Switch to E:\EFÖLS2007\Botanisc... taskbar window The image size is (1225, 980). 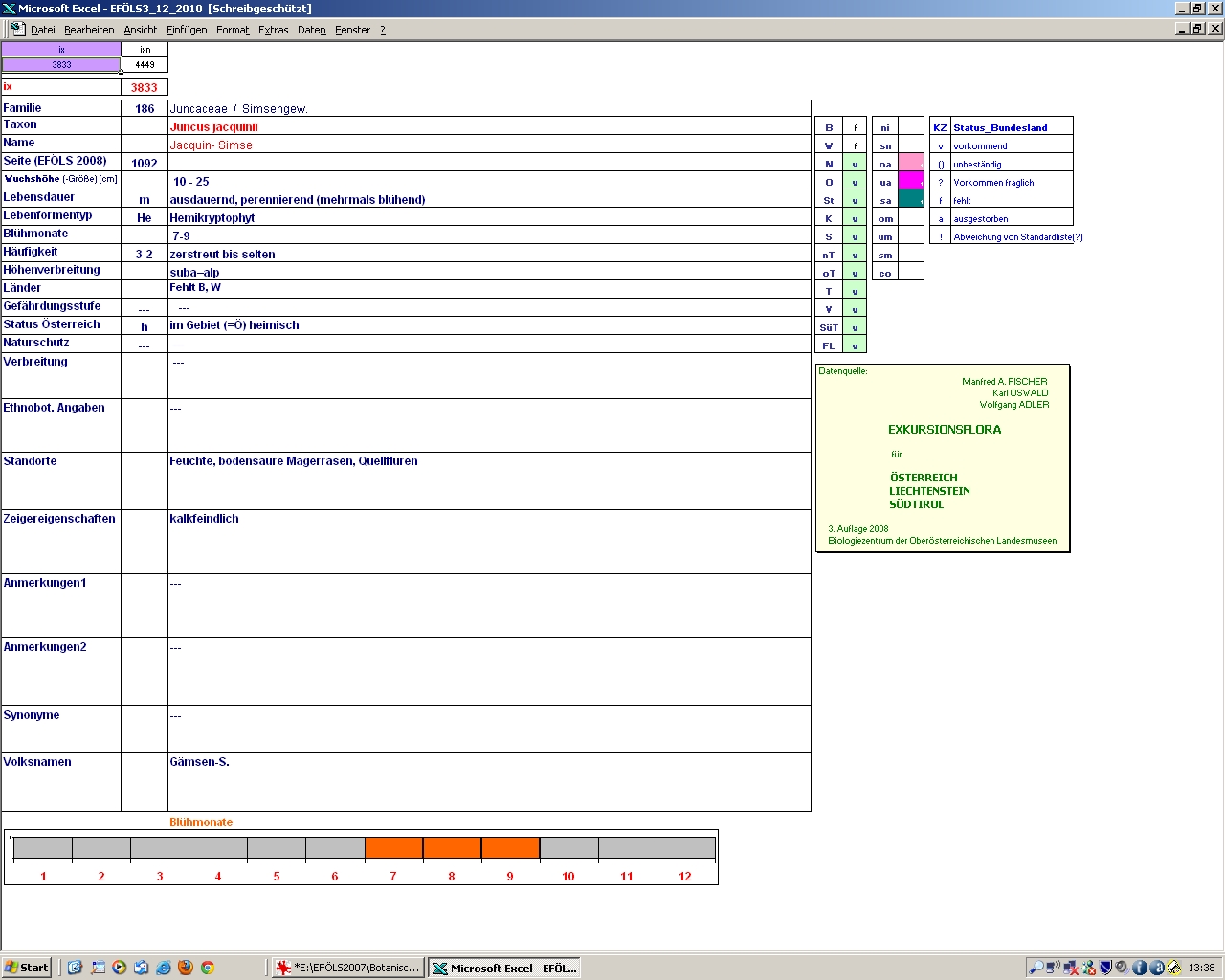click(x=347, y=968)
